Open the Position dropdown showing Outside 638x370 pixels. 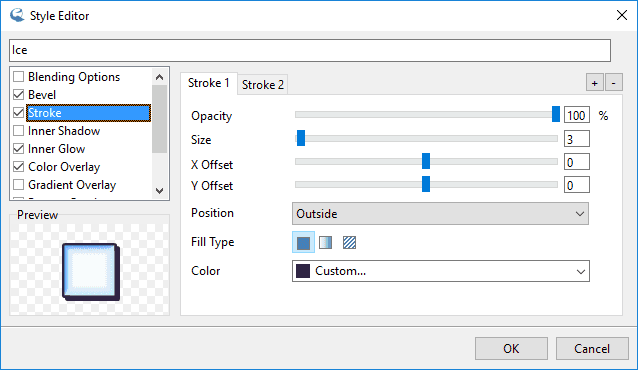coord(440,214)
